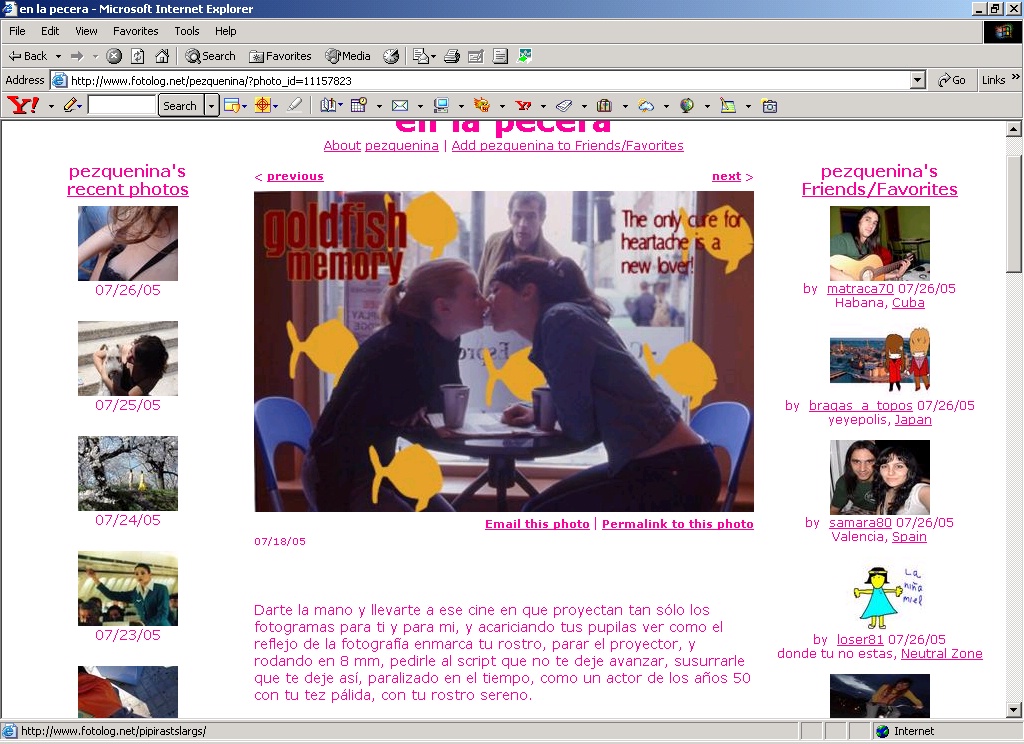Click the scroll down arrow of the page
Viewport: 1024px width, 744px height.
click(1014, 709)
